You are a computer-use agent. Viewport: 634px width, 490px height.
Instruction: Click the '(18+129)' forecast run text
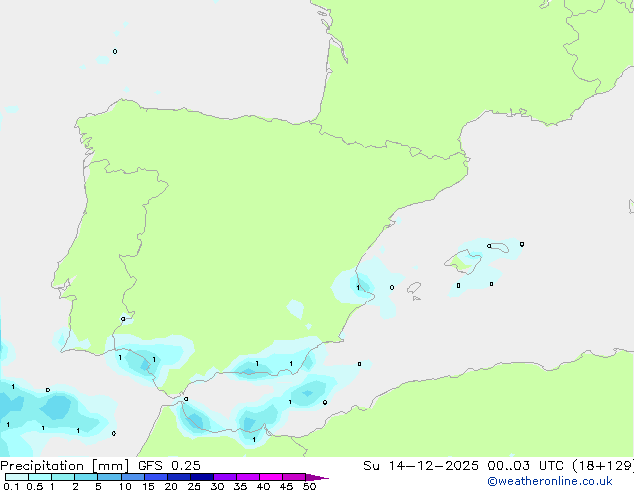(x=603, y=466)
